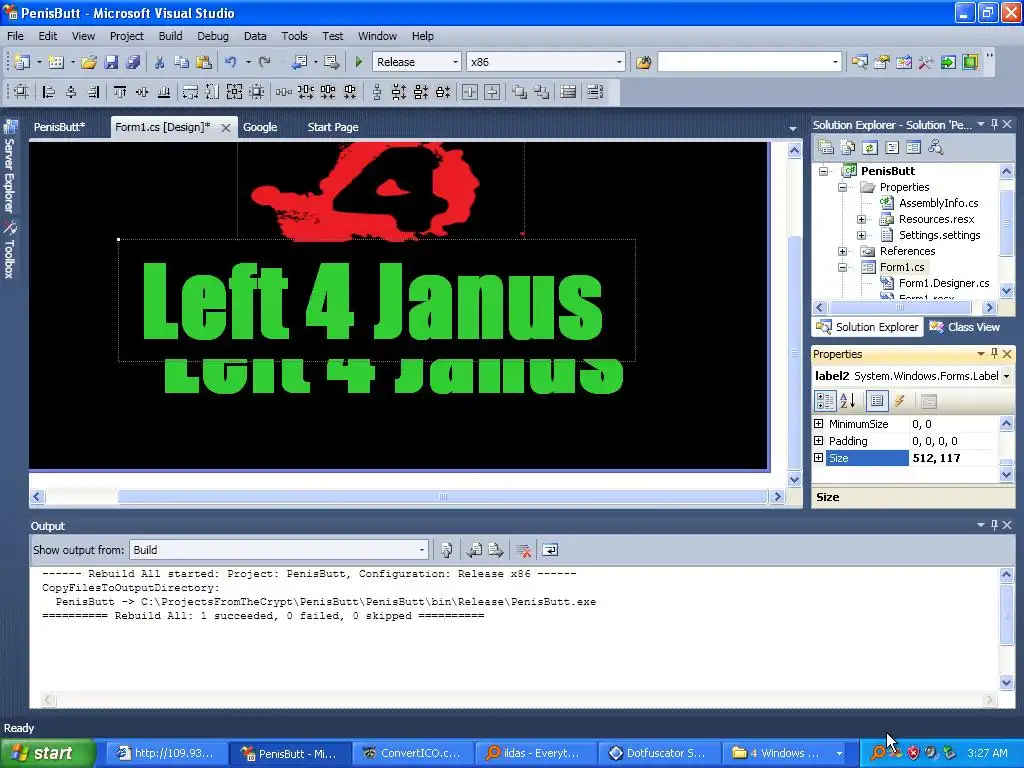The width and height of the screenshot is (1024, 768).
Task: Select AssemblyInfo.cs in Solution Explorer
Action: pos(938,203)
